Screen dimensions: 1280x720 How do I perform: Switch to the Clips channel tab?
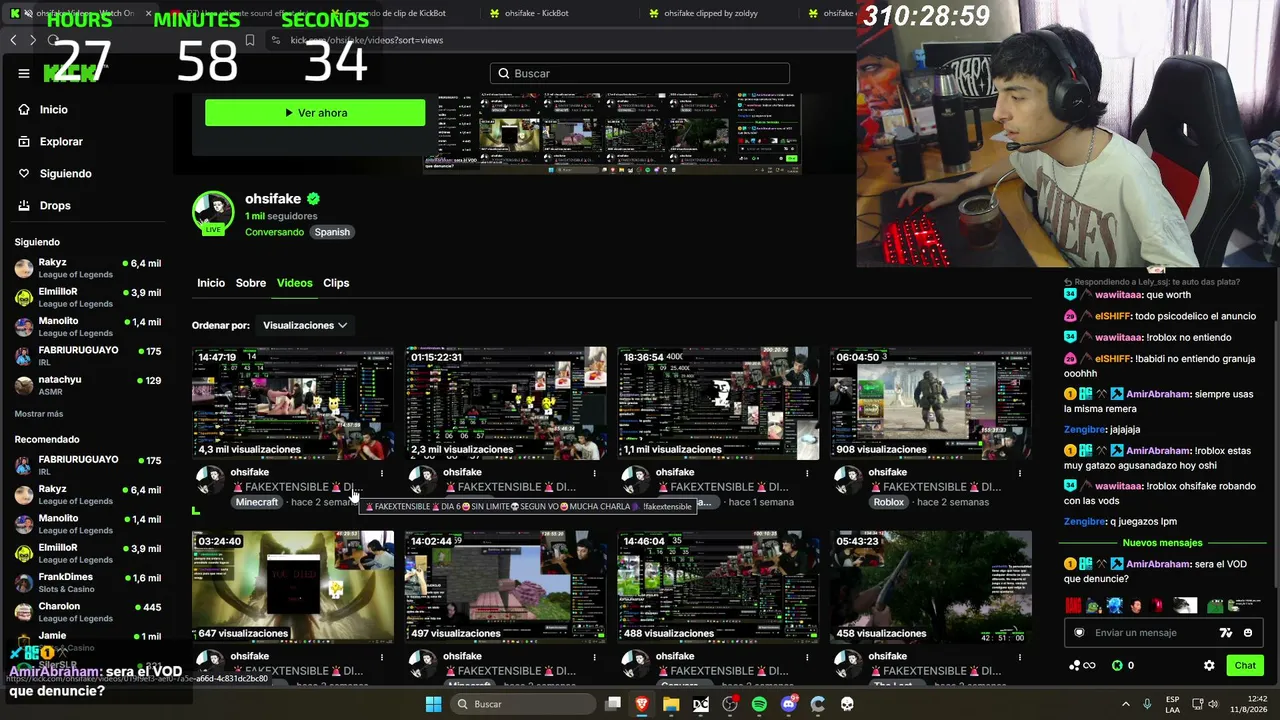(336, 283)
